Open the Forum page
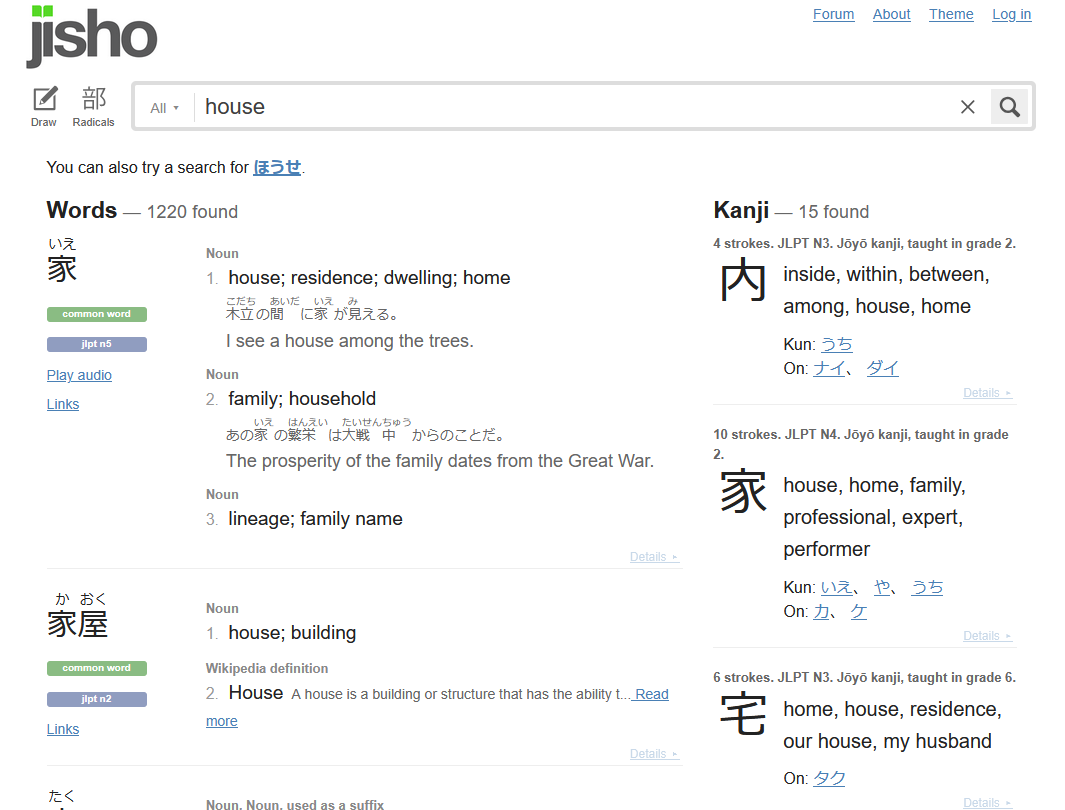The image size is (1065, 810). 833,14
